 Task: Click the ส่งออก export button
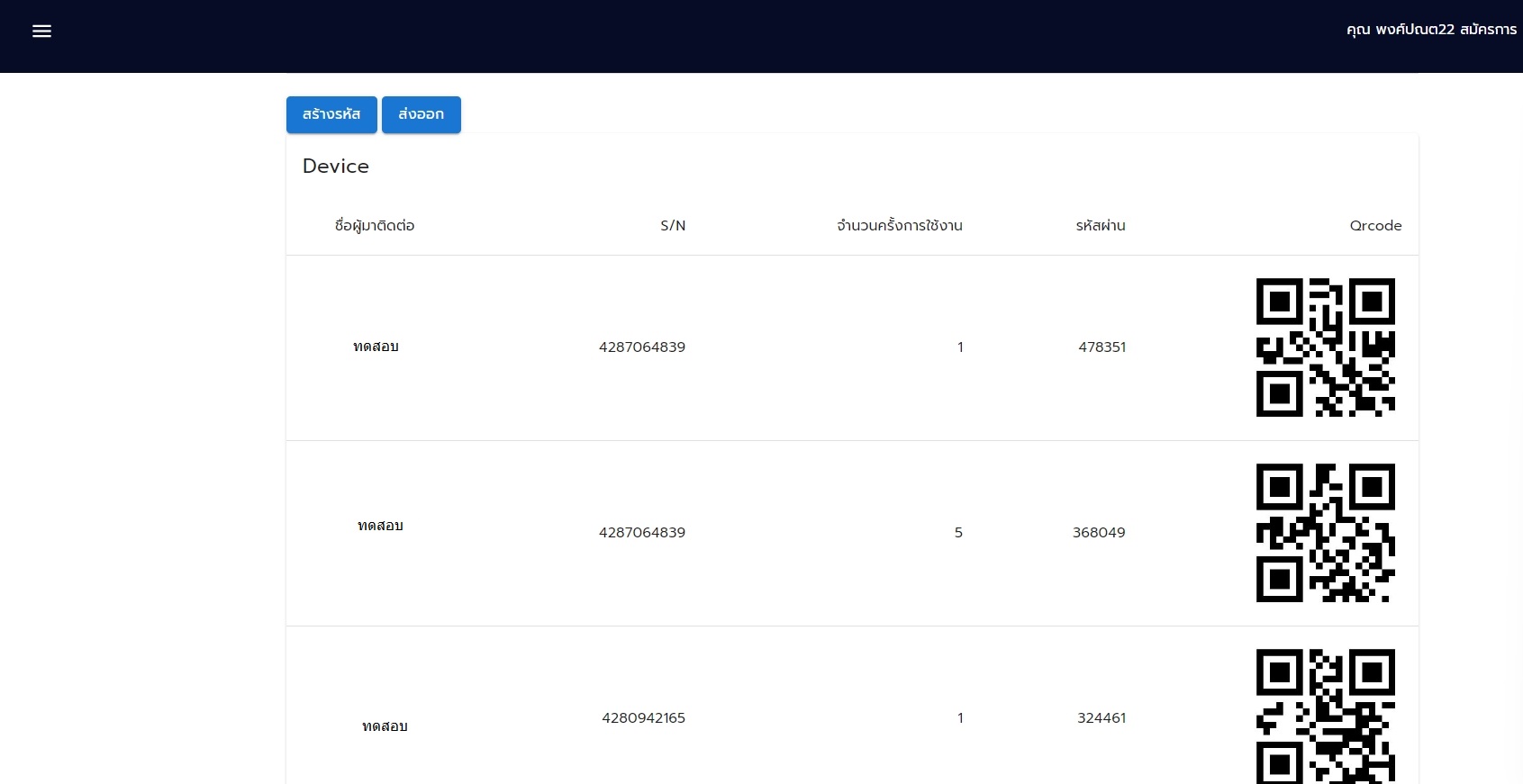tap(422, 114)
